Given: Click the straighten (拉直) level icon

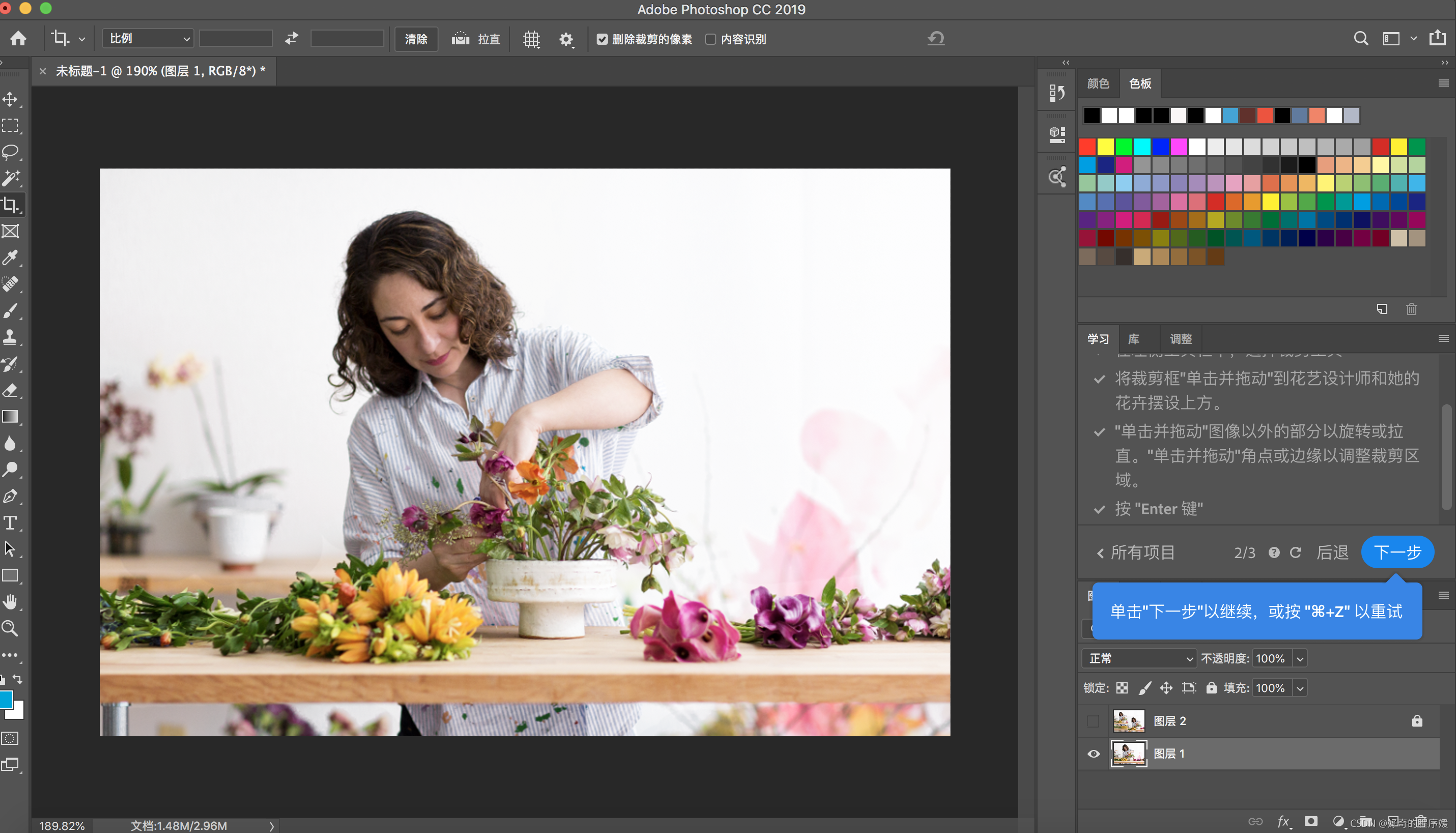Looking at the screenshot, I should [460, 39].
